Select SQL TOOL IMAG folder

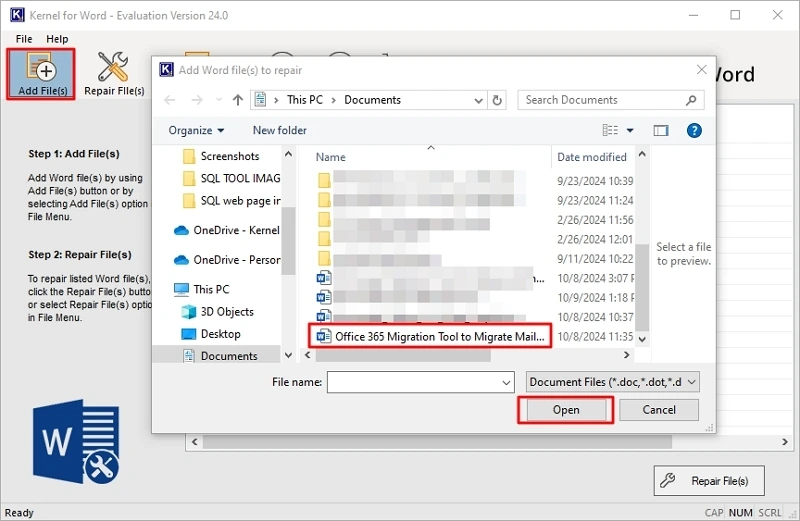231,178
